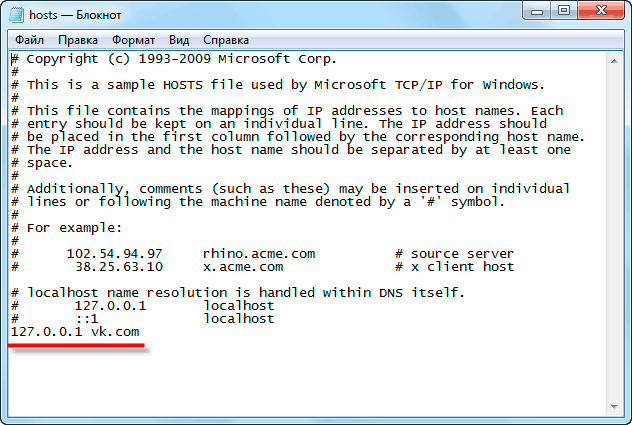
Task: Minimize the hosts Notepad window
Action: coord(537,11)
